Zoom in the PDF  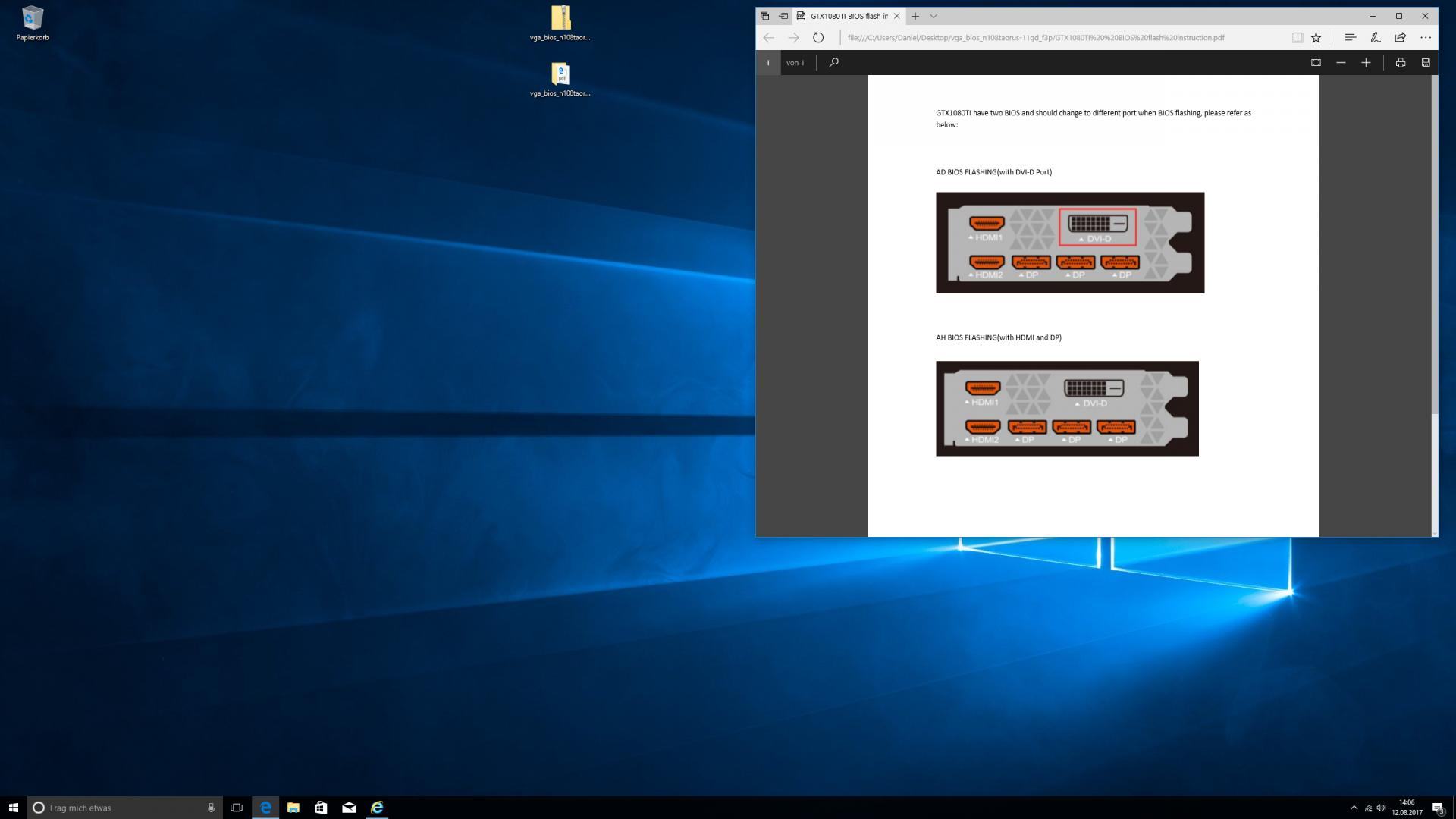(1366, 62)
